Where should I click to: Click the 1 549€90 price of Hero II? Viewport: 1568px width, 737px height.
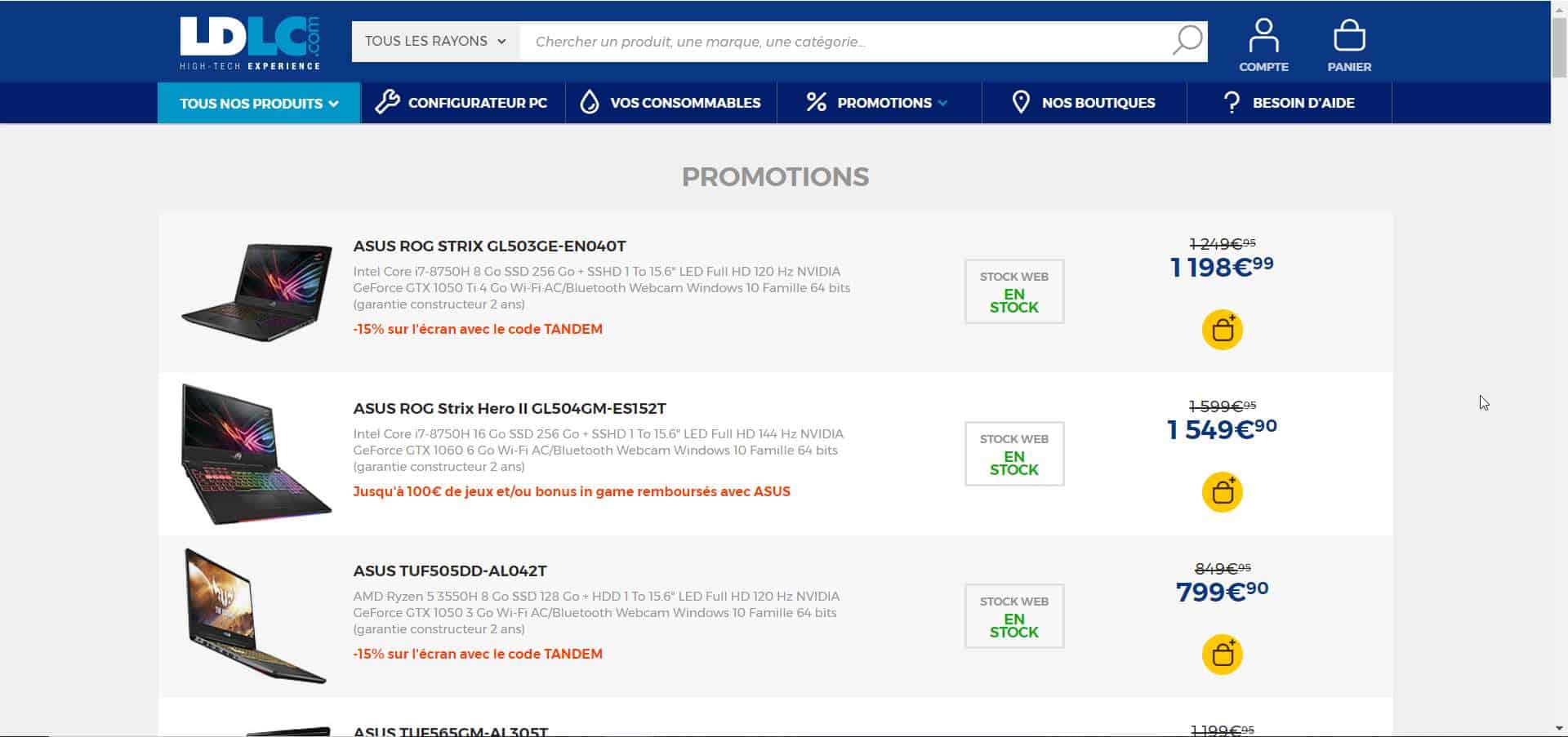click(x=1222, y=429)
